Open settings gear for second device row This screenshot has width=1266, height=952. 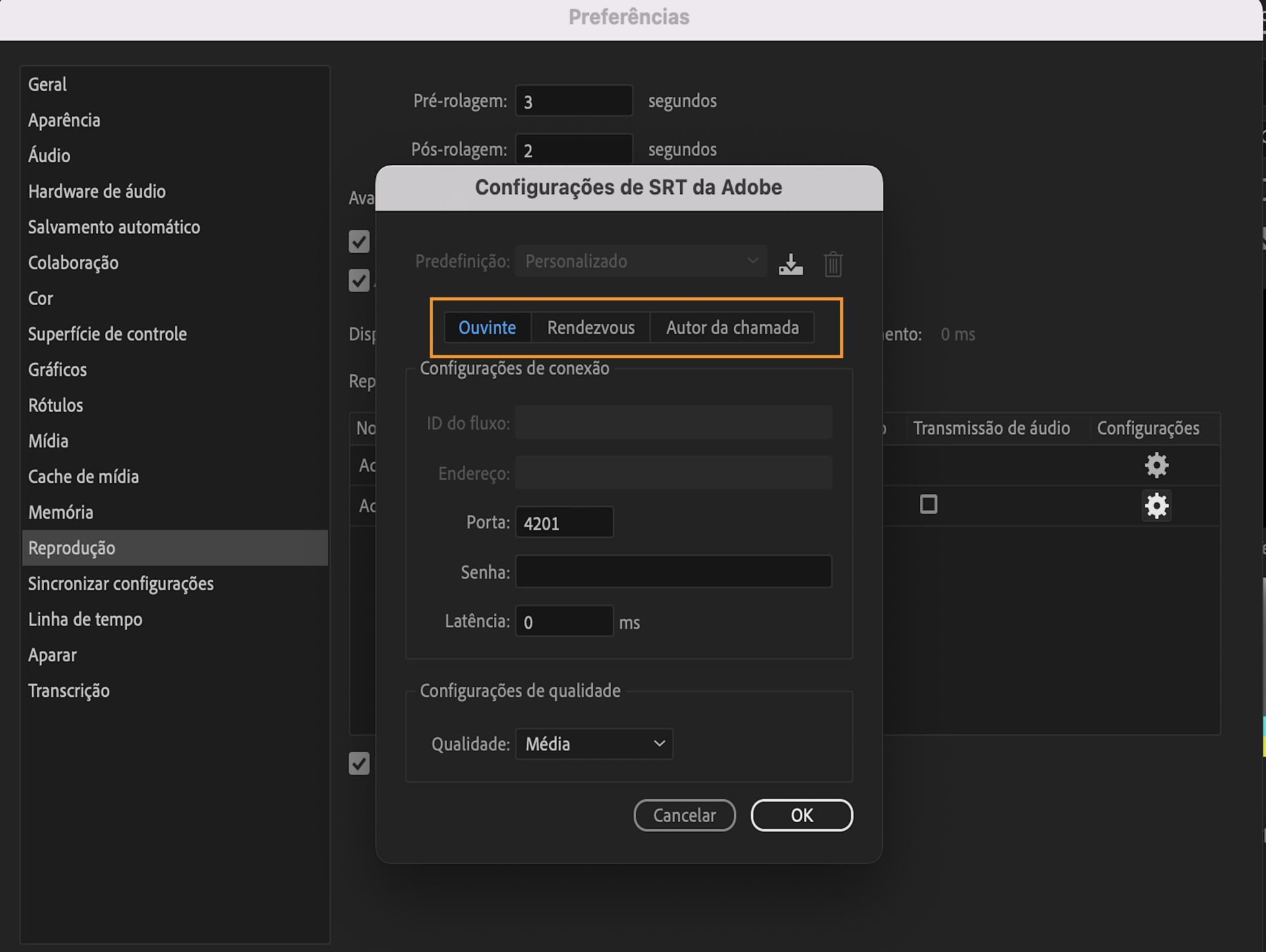(x=1157, y=506)
